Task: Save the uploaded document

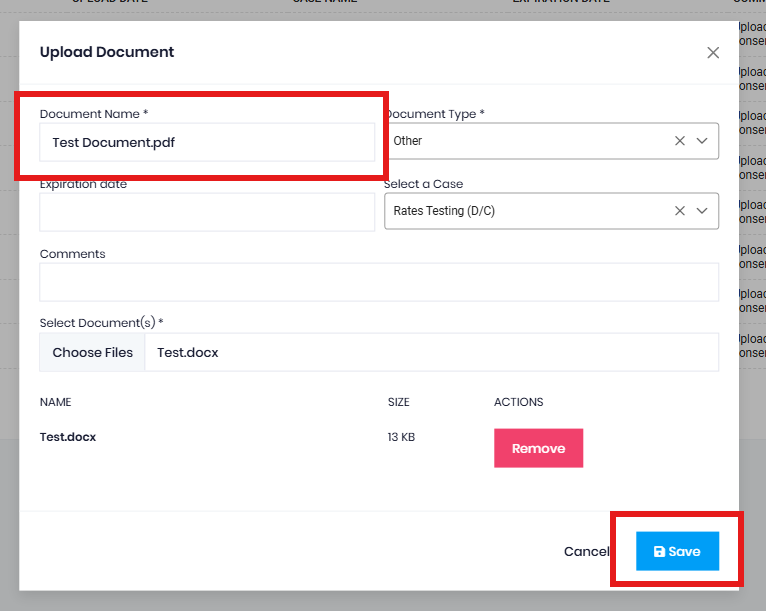Action: click(677, 551)
